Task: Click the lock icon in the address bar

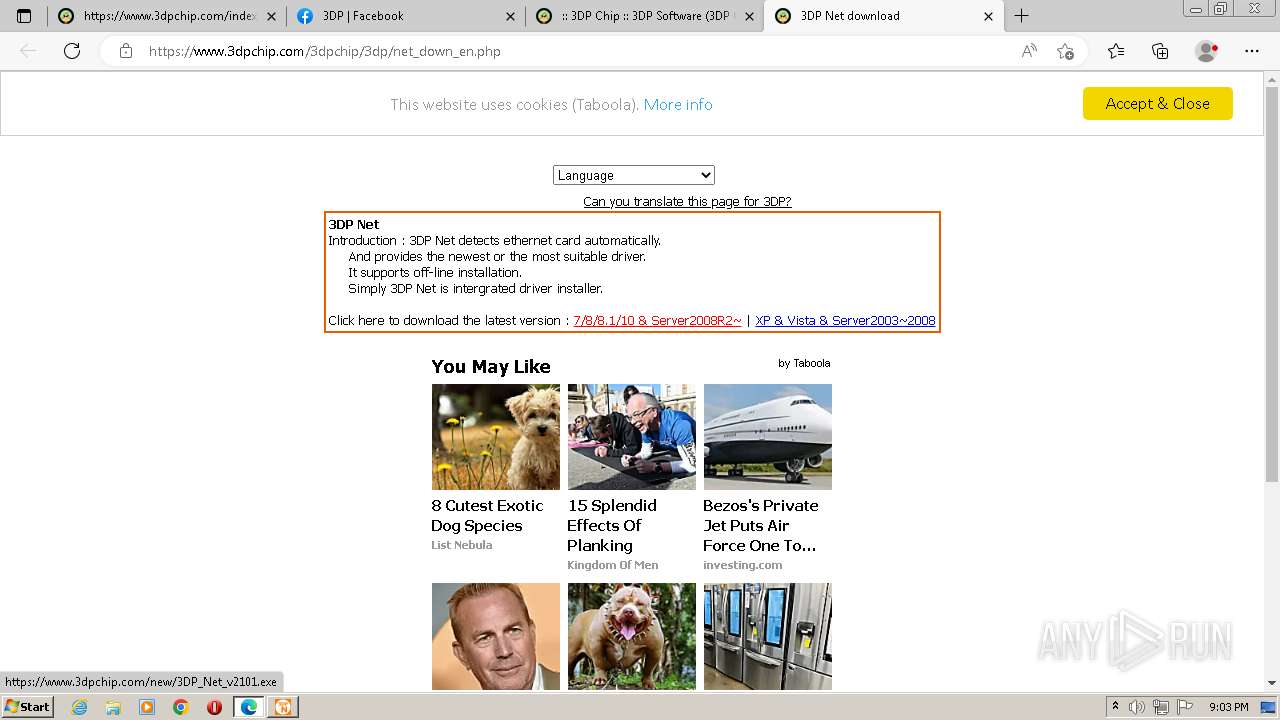Action: [x=126, y=51]
